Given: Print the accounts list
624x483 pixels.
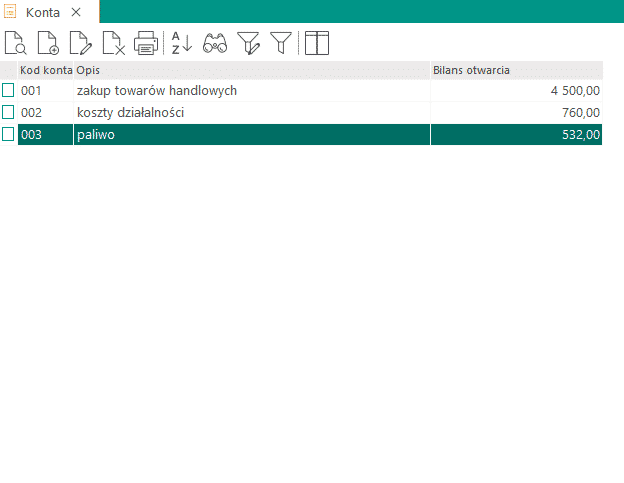Looking at the screenshot, I should [x=146, y=43].
